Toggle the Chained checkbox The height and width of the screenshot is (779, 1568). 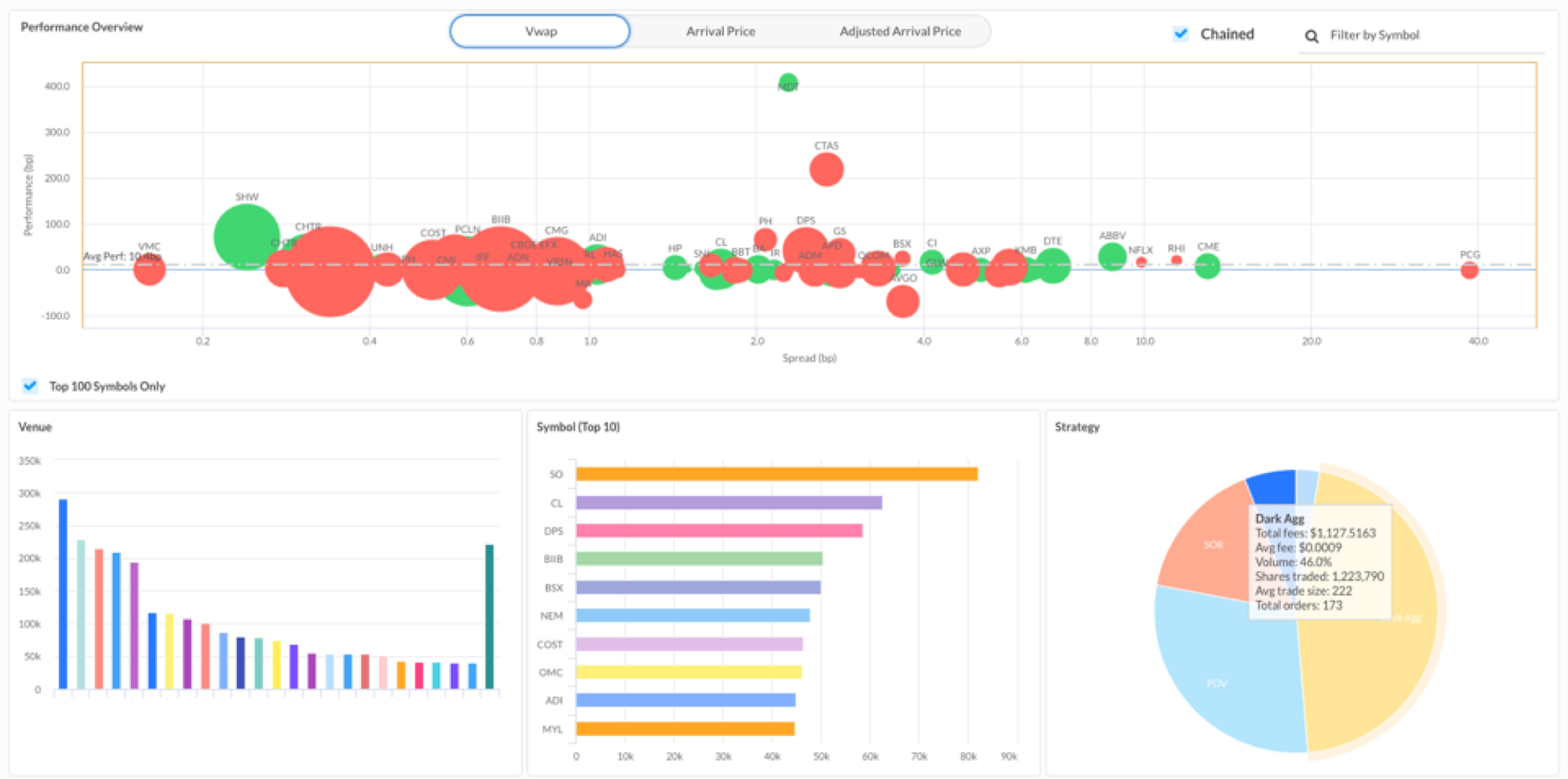tap(1181, 34)
